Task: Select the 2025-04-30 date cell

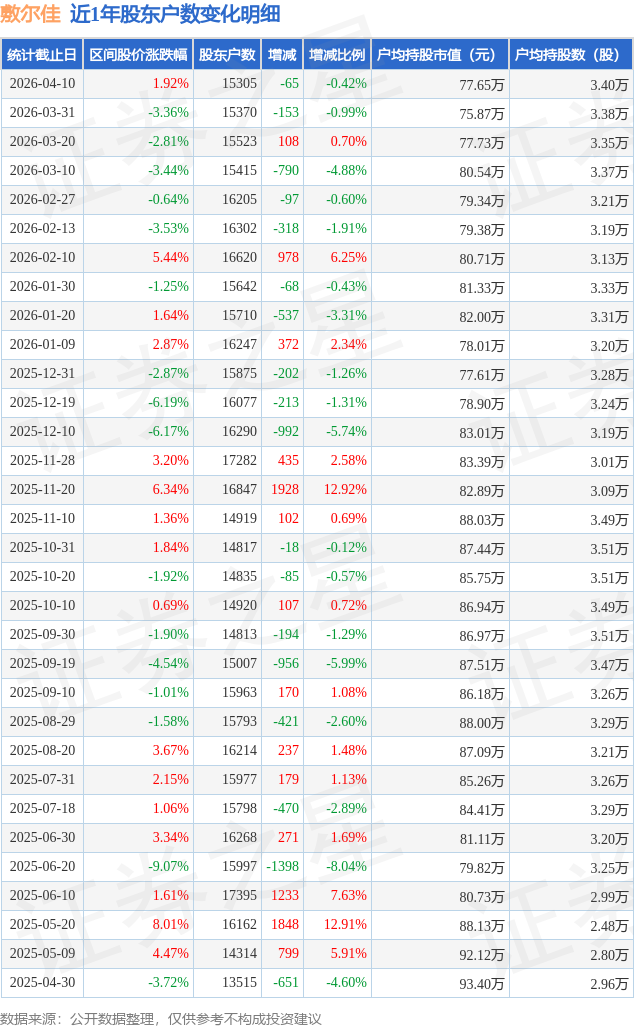Action: pos(41,983)
